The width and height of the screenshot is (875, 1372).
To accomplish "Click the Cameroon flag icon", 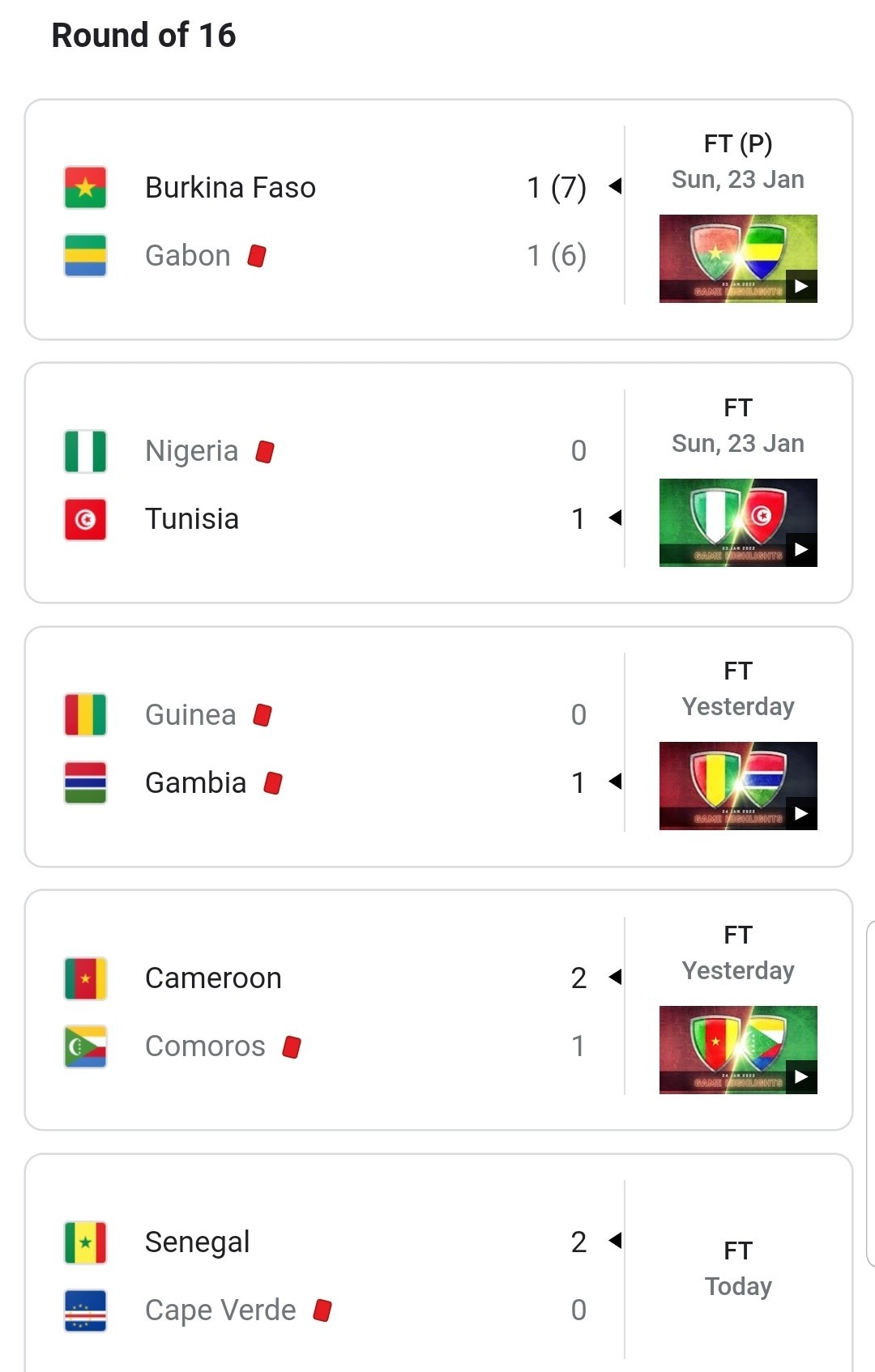I will (x=85, y=978).
